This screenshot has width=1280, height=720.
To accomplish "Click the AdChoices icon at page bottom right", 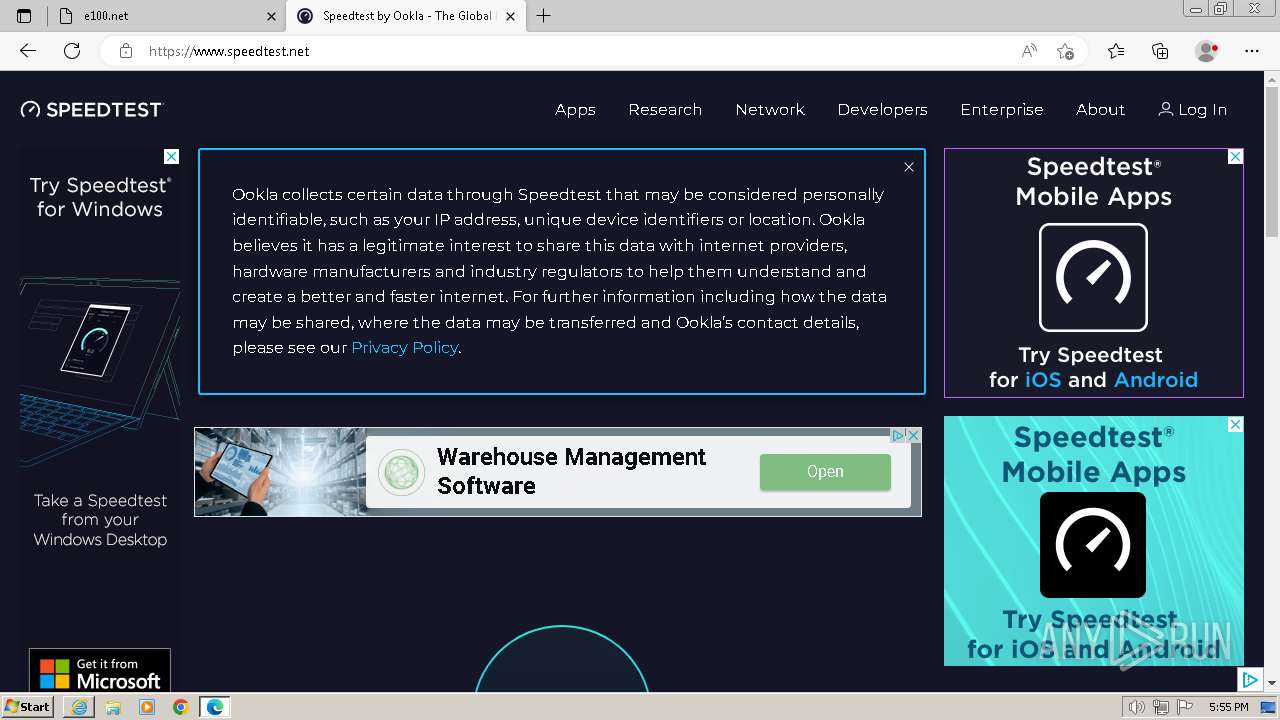I will [1250, 680].
